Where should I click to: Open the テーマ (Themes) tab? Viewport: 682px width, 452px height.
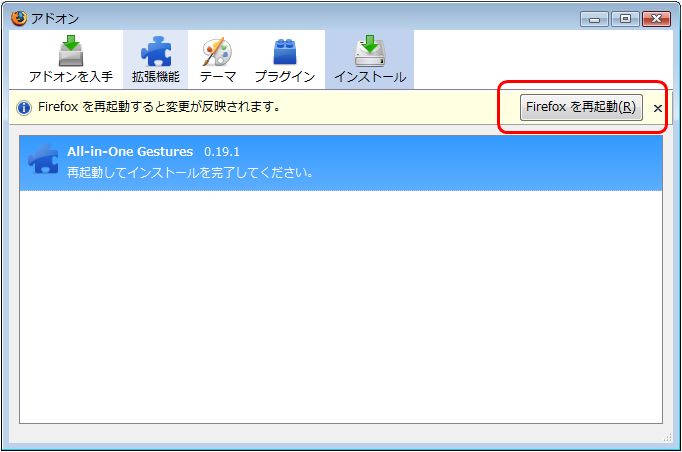pos(218,60)
